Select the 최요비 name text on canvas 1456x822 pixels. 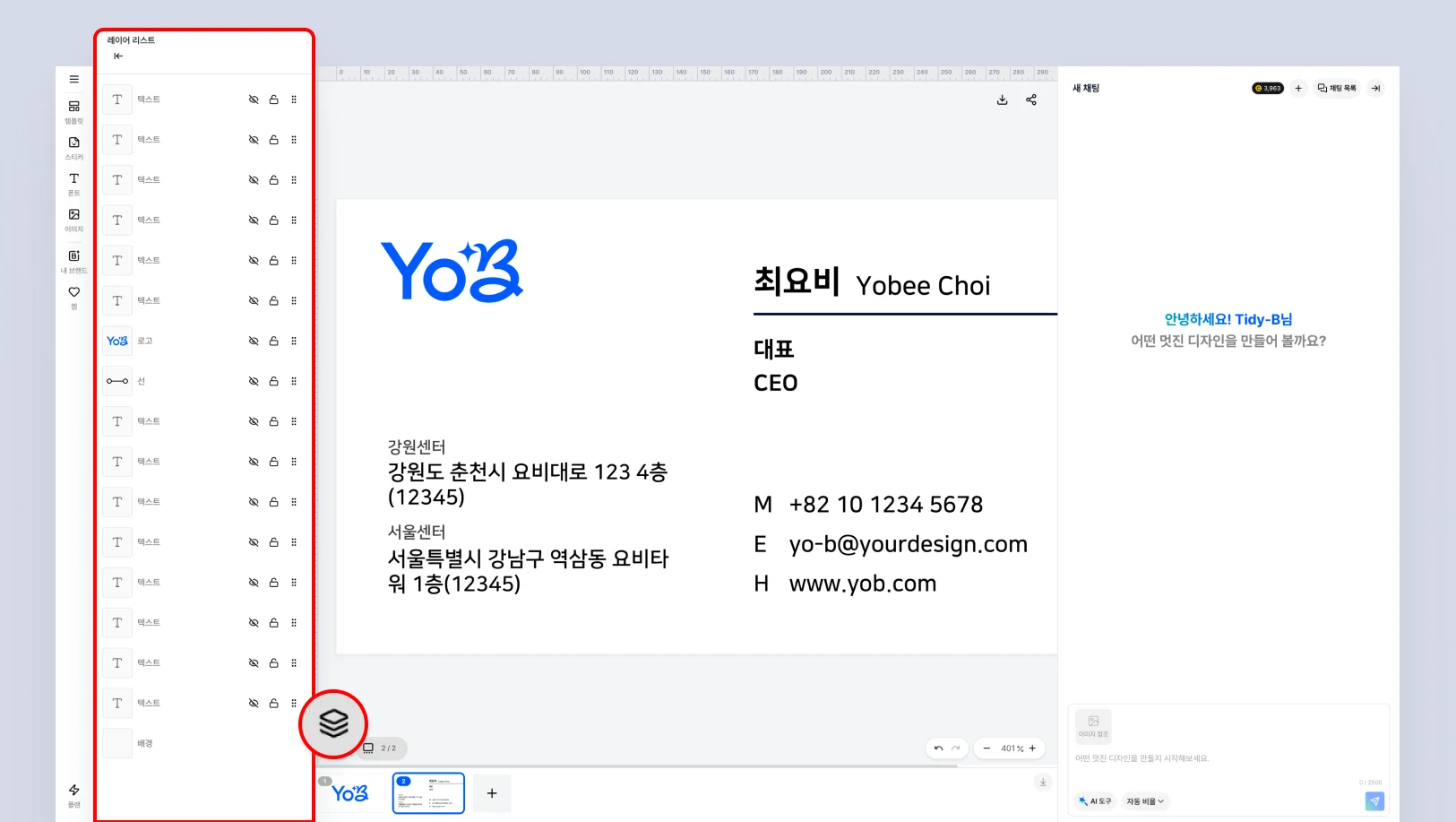pos(797,281)
